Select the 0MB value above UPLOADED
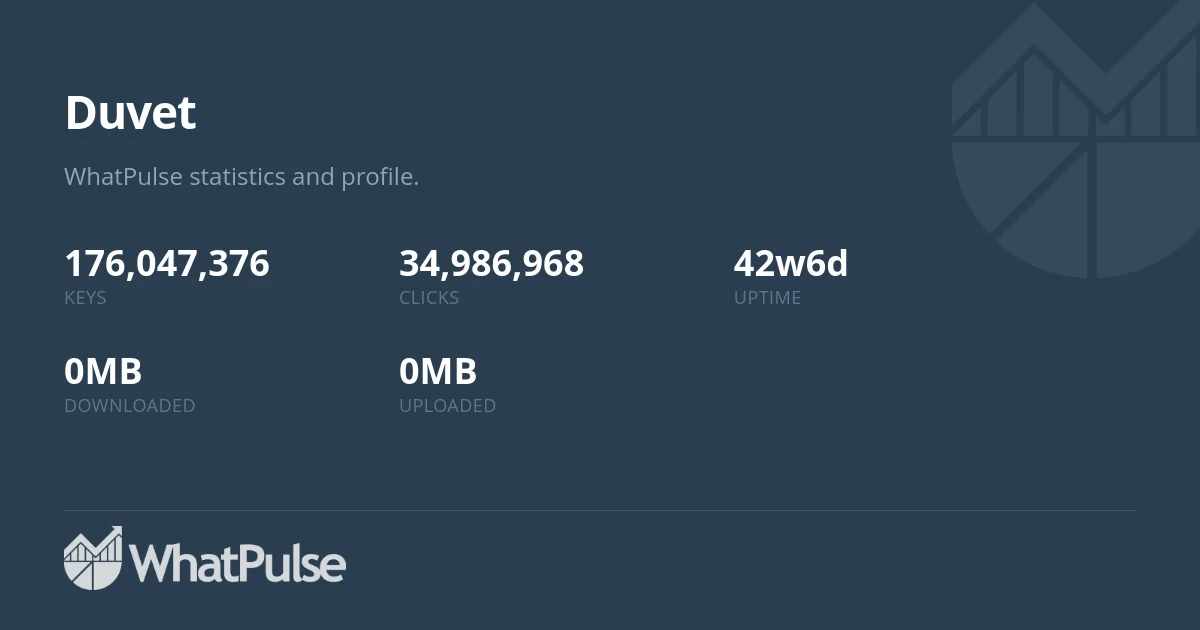Screen dimensions: 1200x630 point(438,372)
